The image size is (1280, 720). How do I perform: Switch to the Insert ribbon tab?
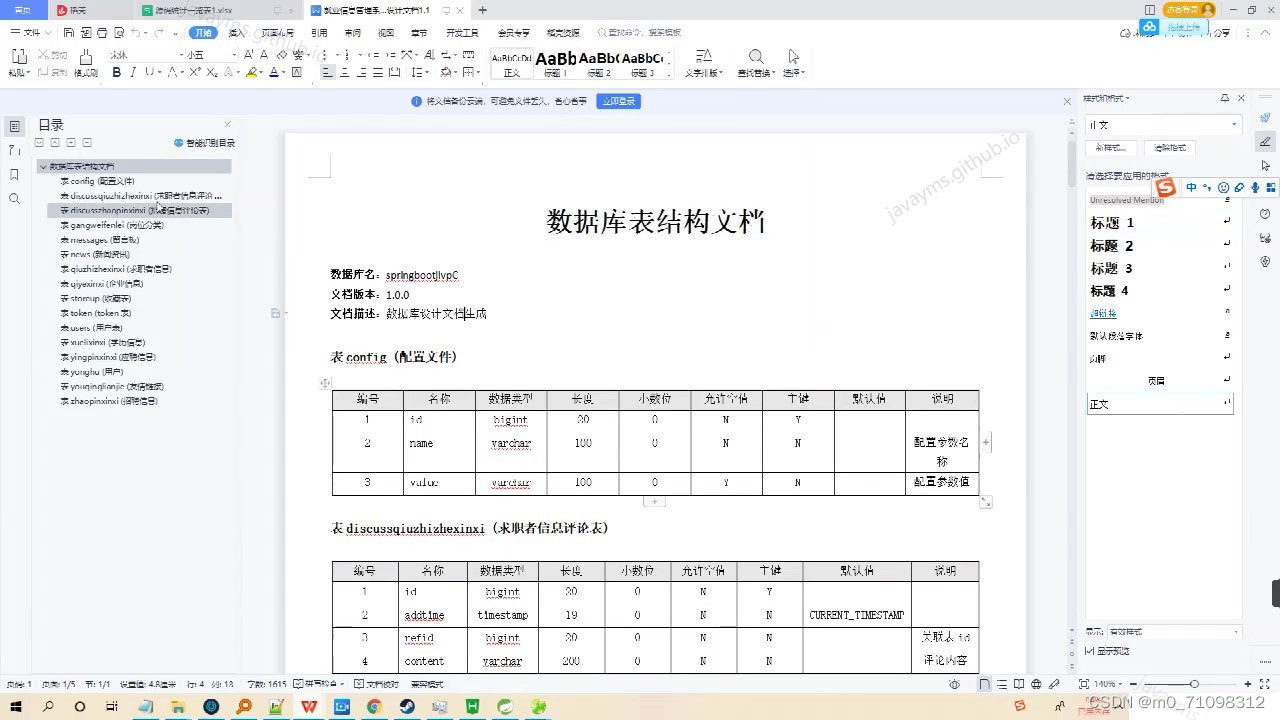click(237, 33)
